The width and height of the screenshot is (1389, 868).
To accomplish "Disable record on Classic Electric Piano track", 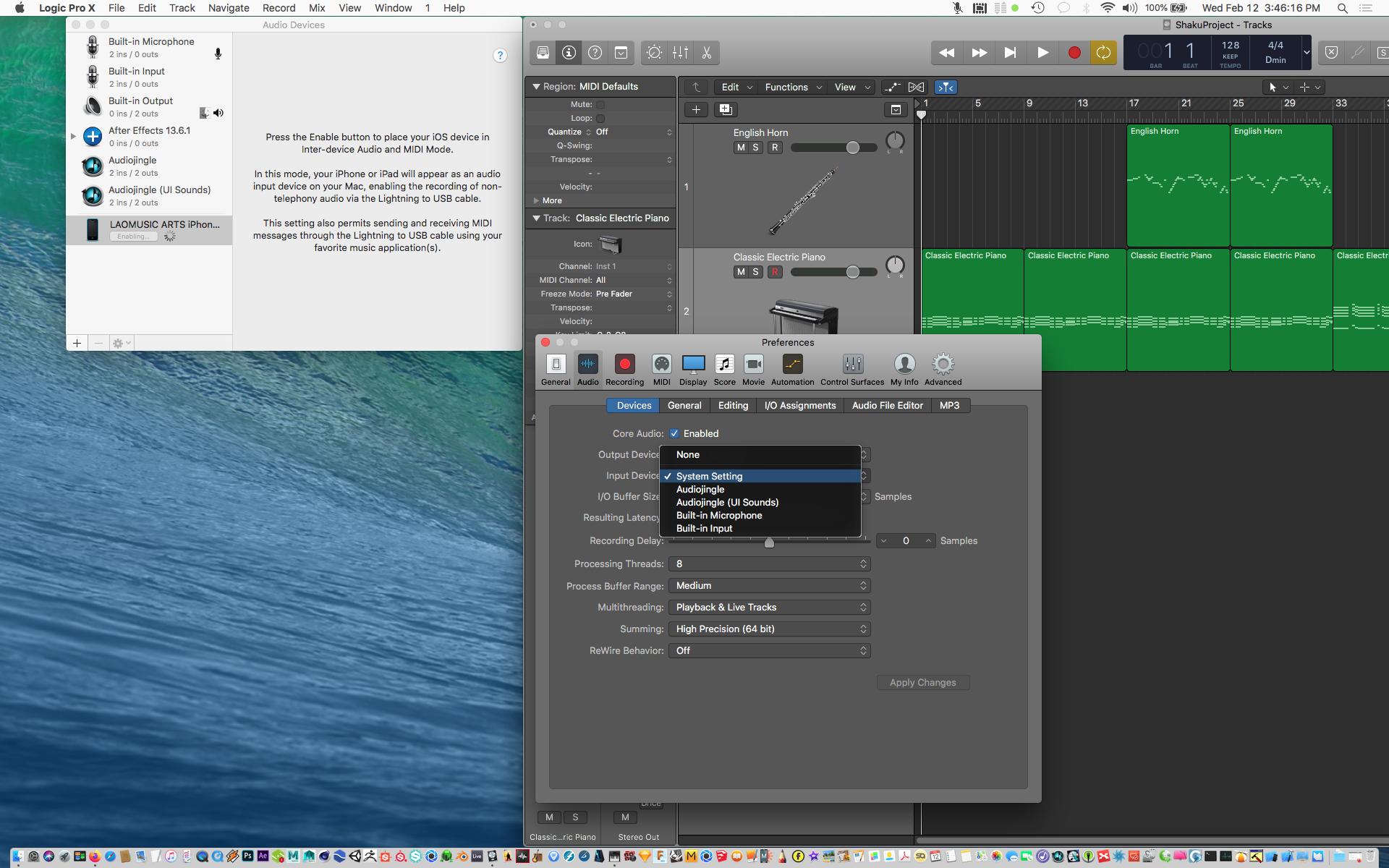I will click(775, 272).
